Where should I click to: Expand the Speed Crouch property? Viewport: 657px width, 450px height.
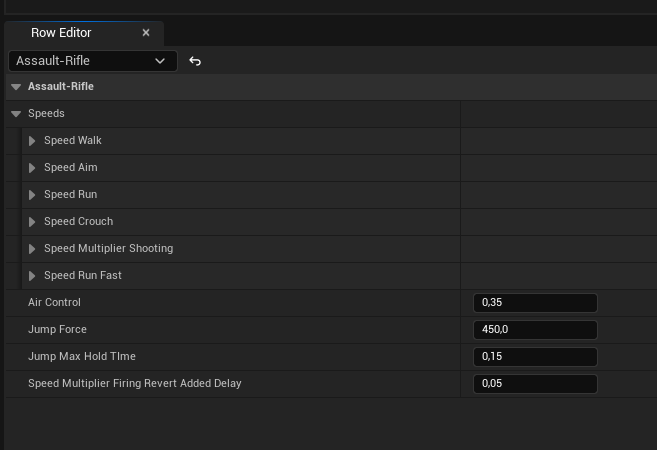[32, 222]
